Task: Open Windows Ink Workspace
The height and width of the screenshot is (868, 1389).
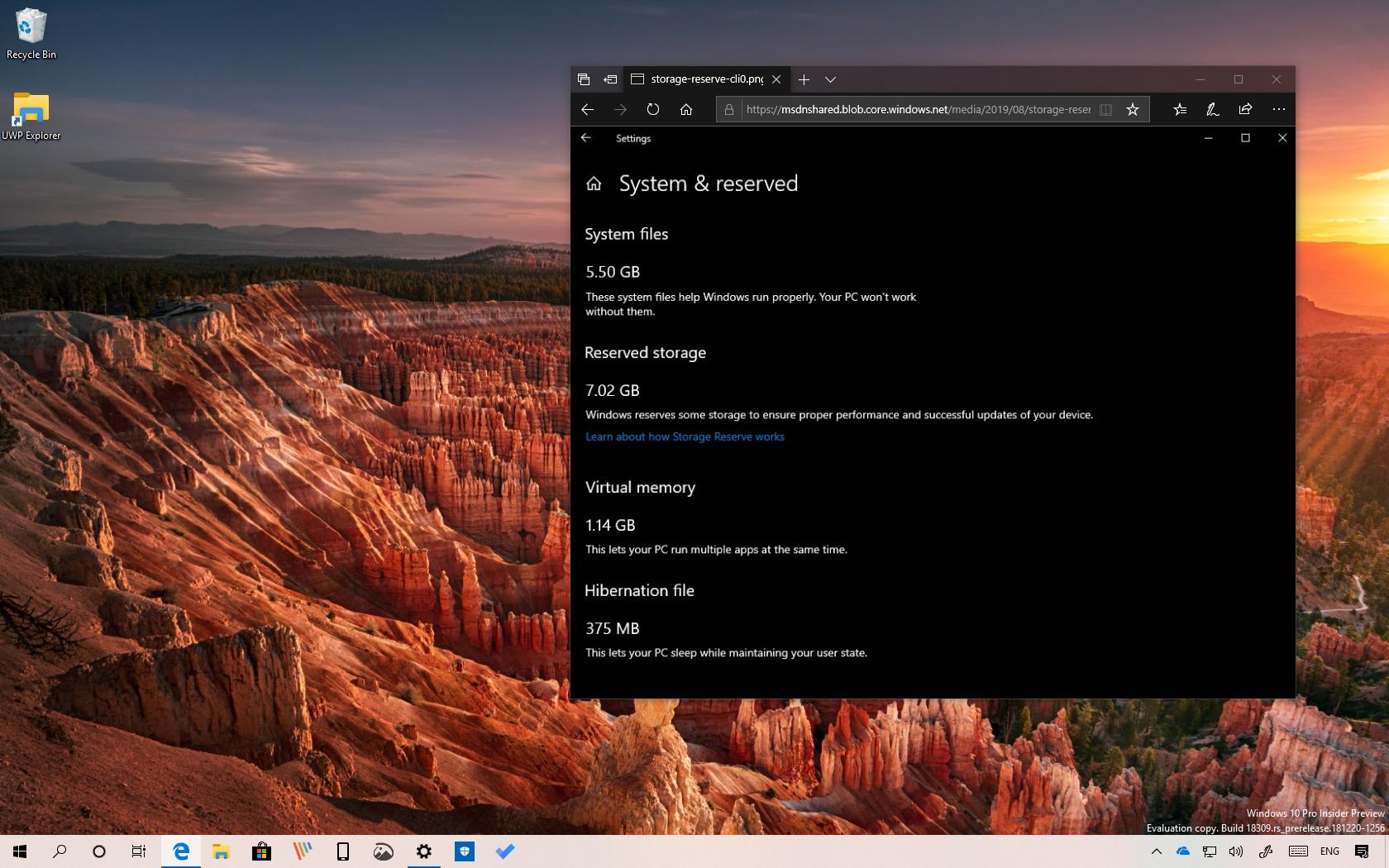Action: [x=1266, y=851]
